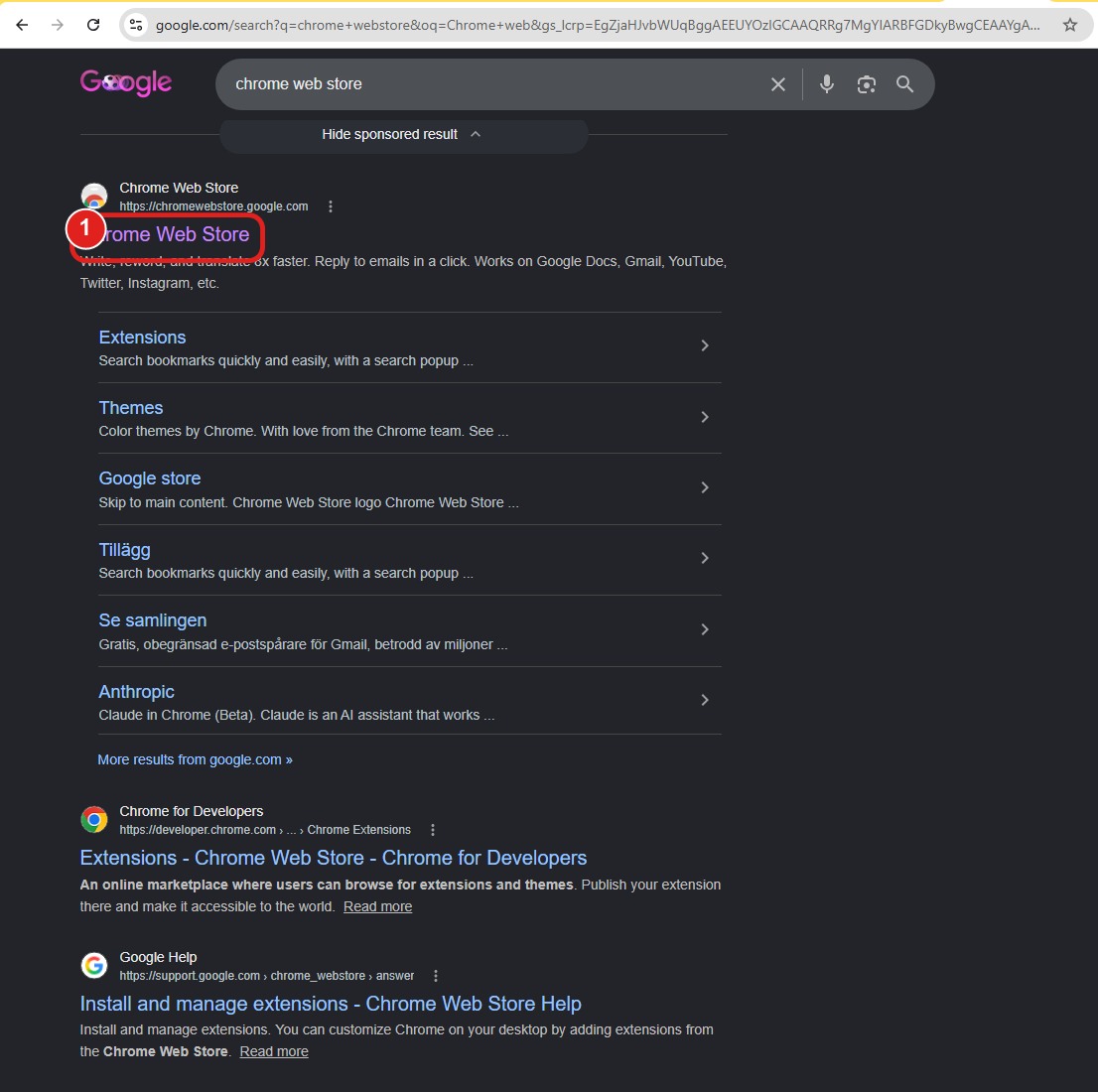Open Install and manage extensions help result
1098x1092 pixels.
331,1004
